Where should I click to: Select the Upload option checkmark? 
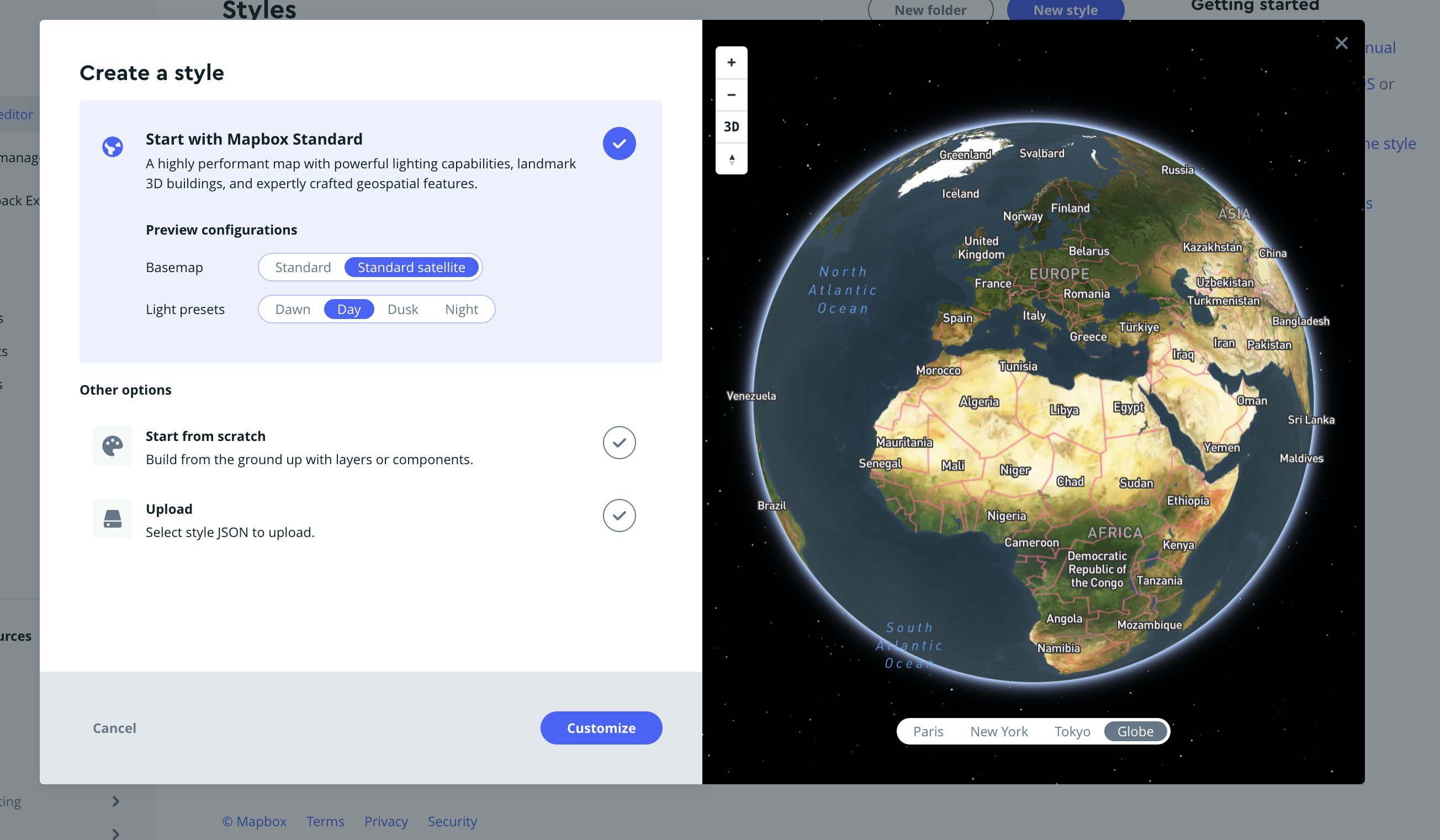point(619,515)
